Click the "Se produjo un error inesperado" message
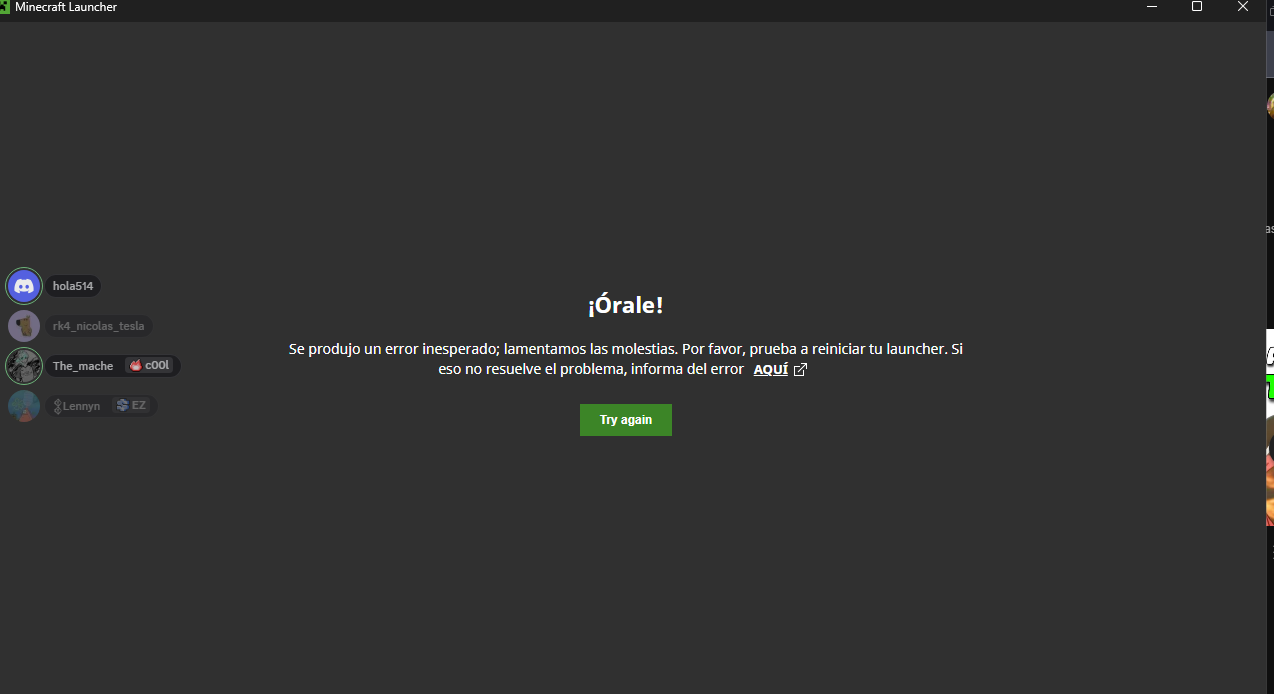Screen dimensions: 1274x694 point(625,359)
